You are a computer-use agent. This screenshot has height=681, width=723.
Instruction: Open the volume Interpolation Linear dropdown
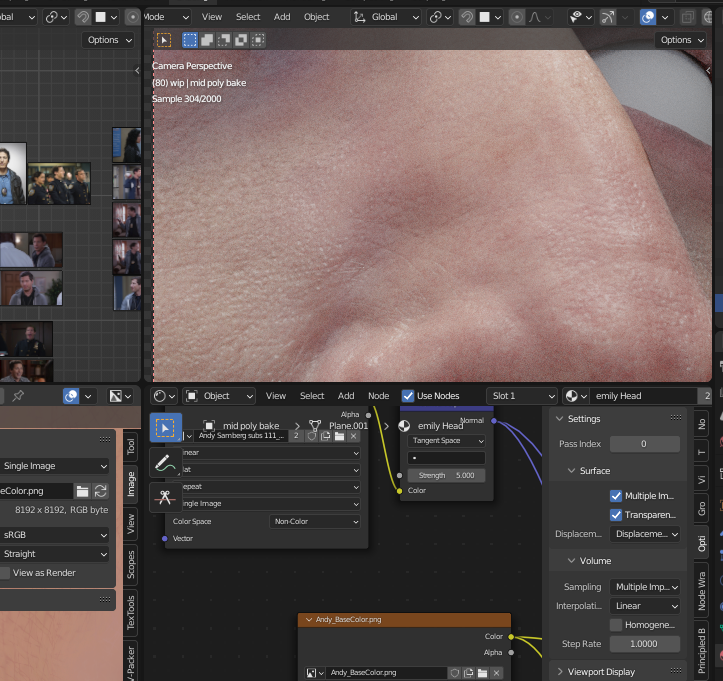[645, 606]
